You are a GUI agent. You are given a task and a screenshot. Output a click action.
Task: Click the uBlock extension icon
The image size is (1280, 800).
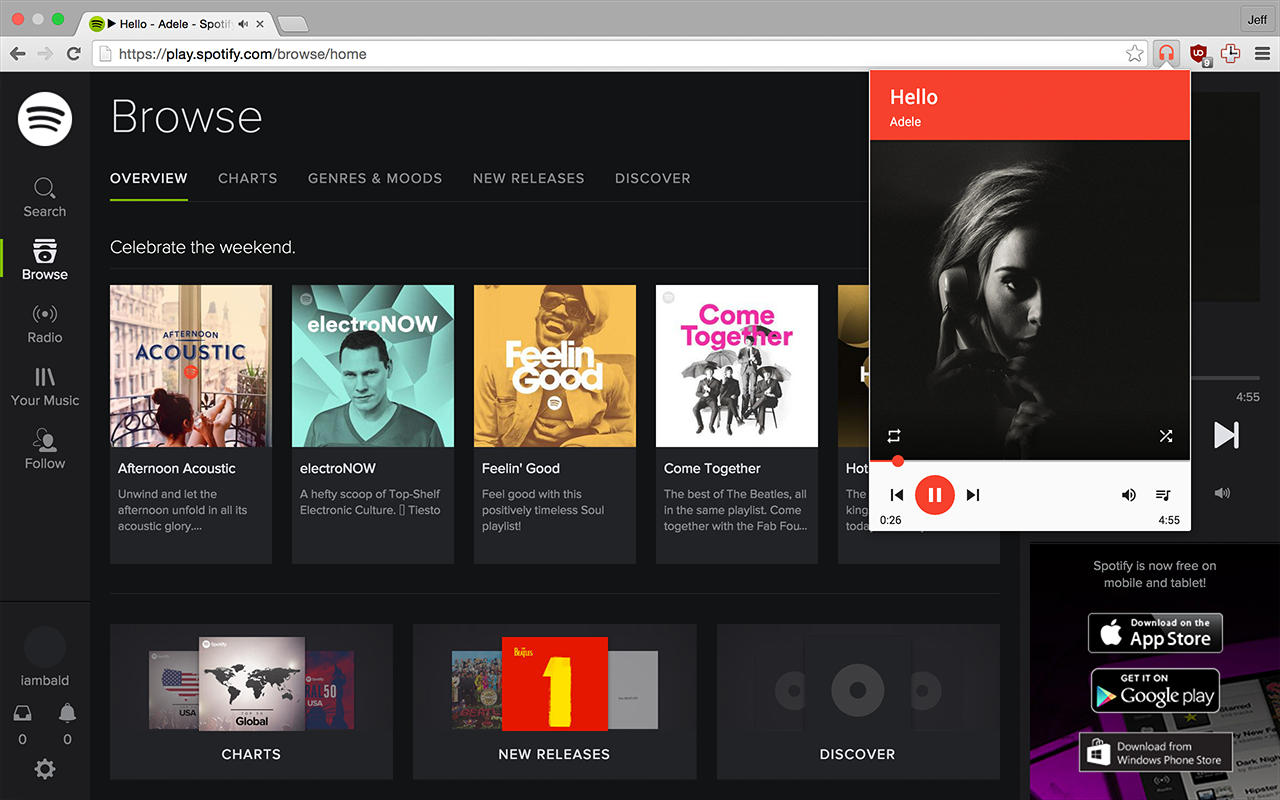click(1199, 54)
